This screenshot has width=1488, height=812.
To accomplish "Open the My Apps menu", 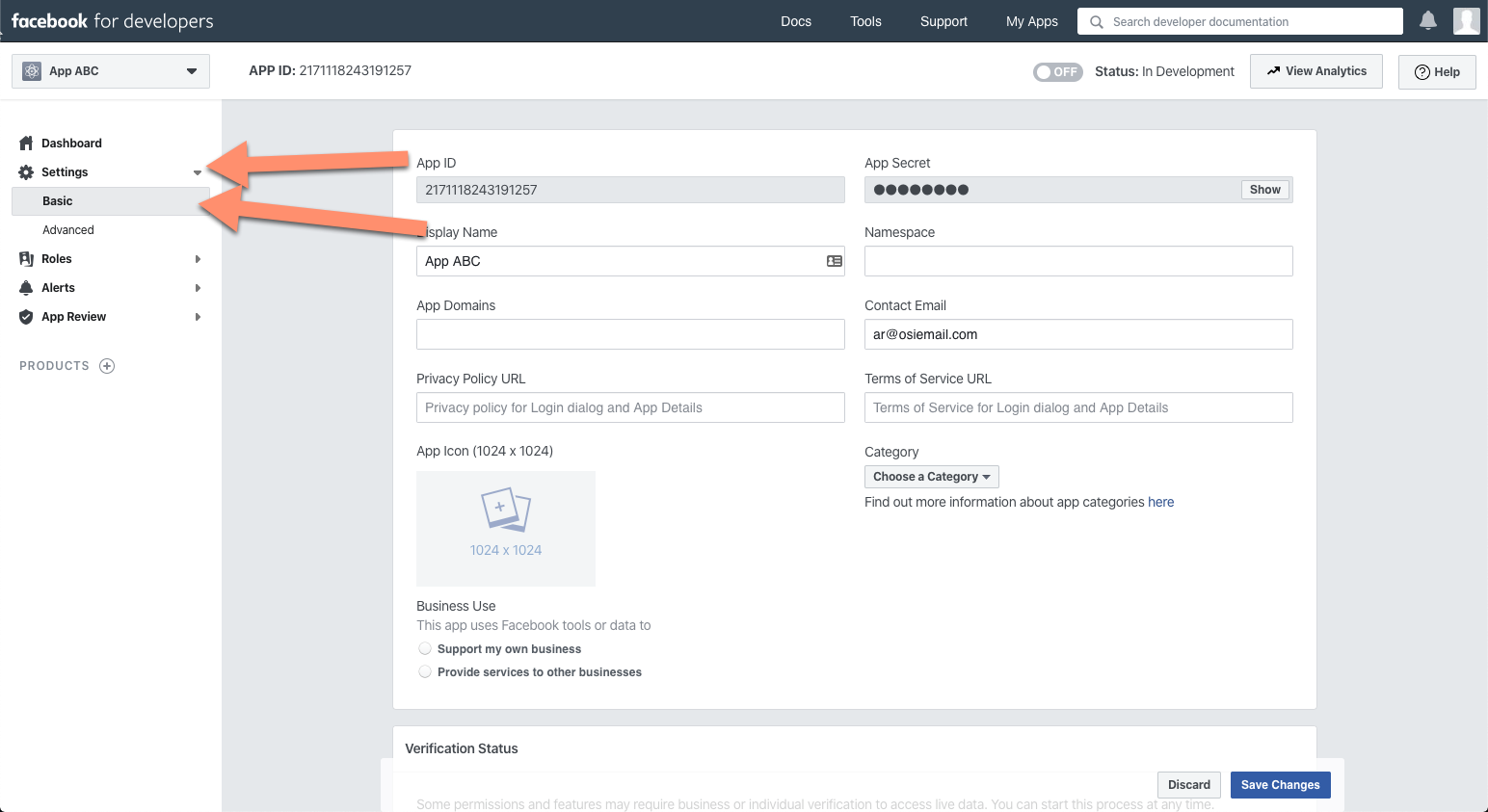I will click(1032, 21).
